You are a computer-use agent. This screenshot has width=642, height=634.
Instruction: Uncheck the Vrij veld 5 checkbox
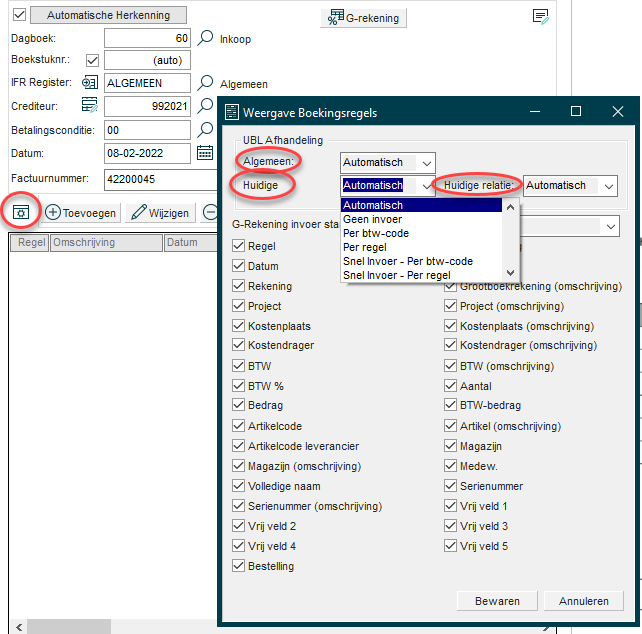[x=450, y=546]
